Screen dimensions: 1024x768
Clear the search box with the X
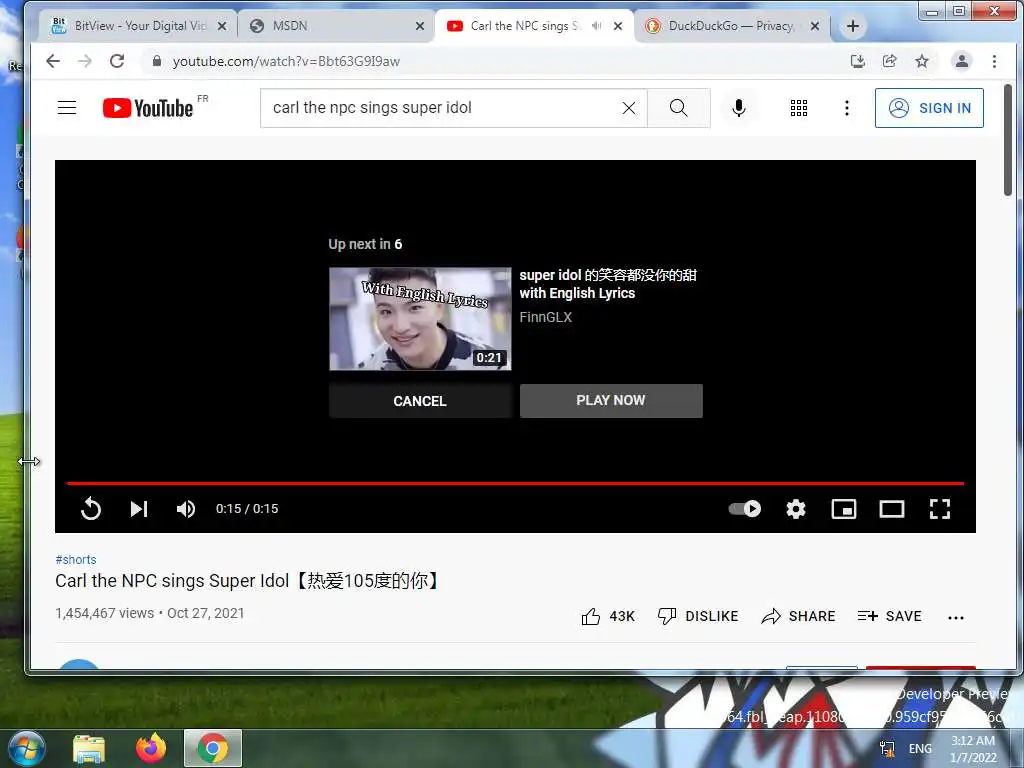(628, 108)
